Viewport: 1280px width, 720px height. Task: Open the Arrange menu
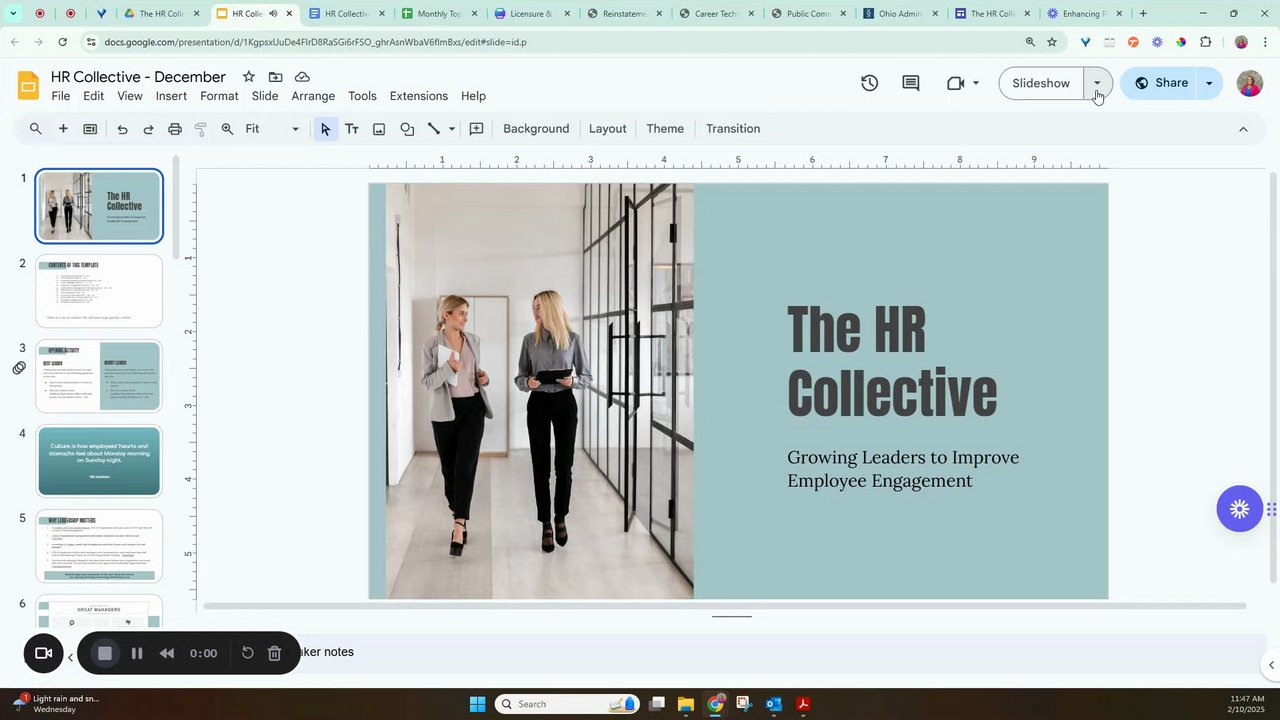click(313, 96)
